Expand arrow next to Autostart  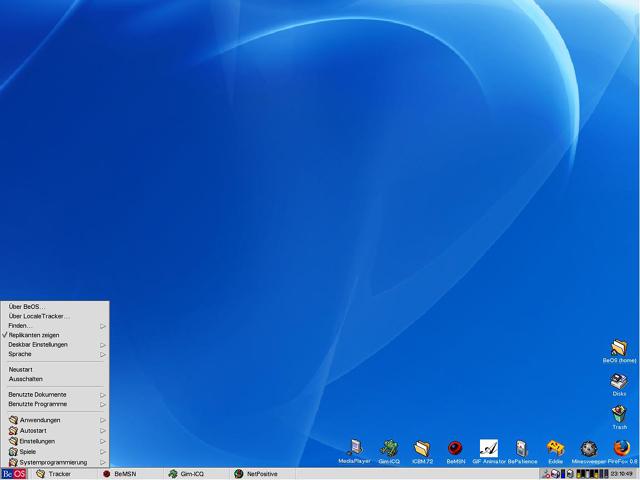point(103,431)
